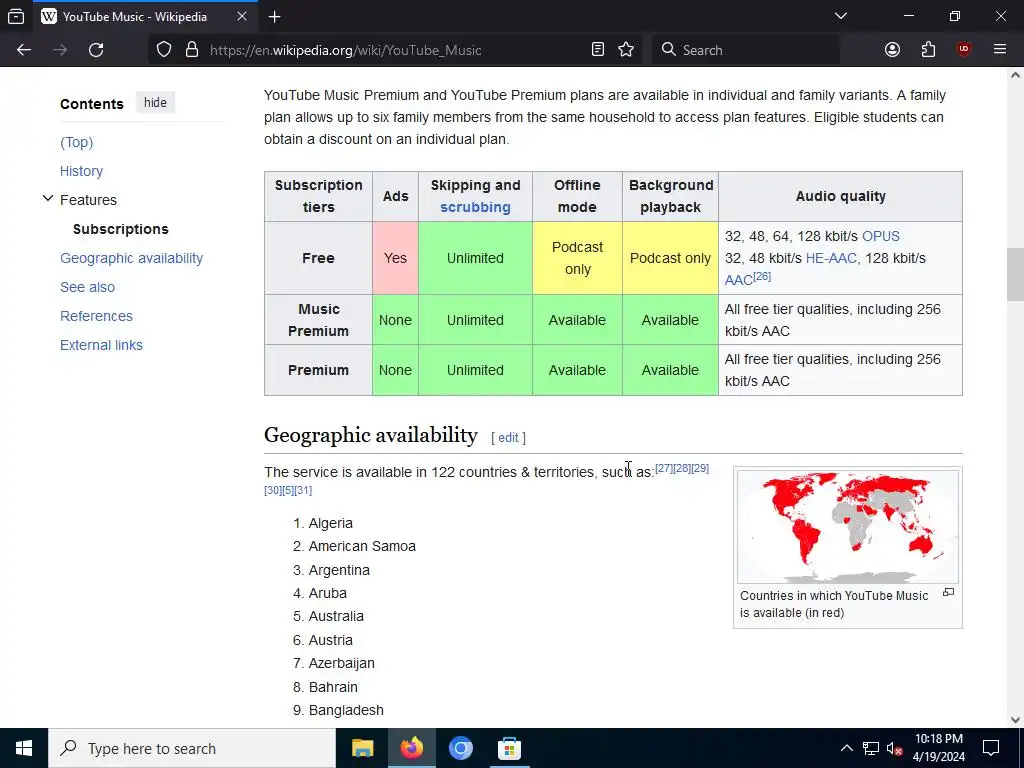Viewport: 1024px width, 768px height.
Task: Open the notification center icon
Action: 991,748
